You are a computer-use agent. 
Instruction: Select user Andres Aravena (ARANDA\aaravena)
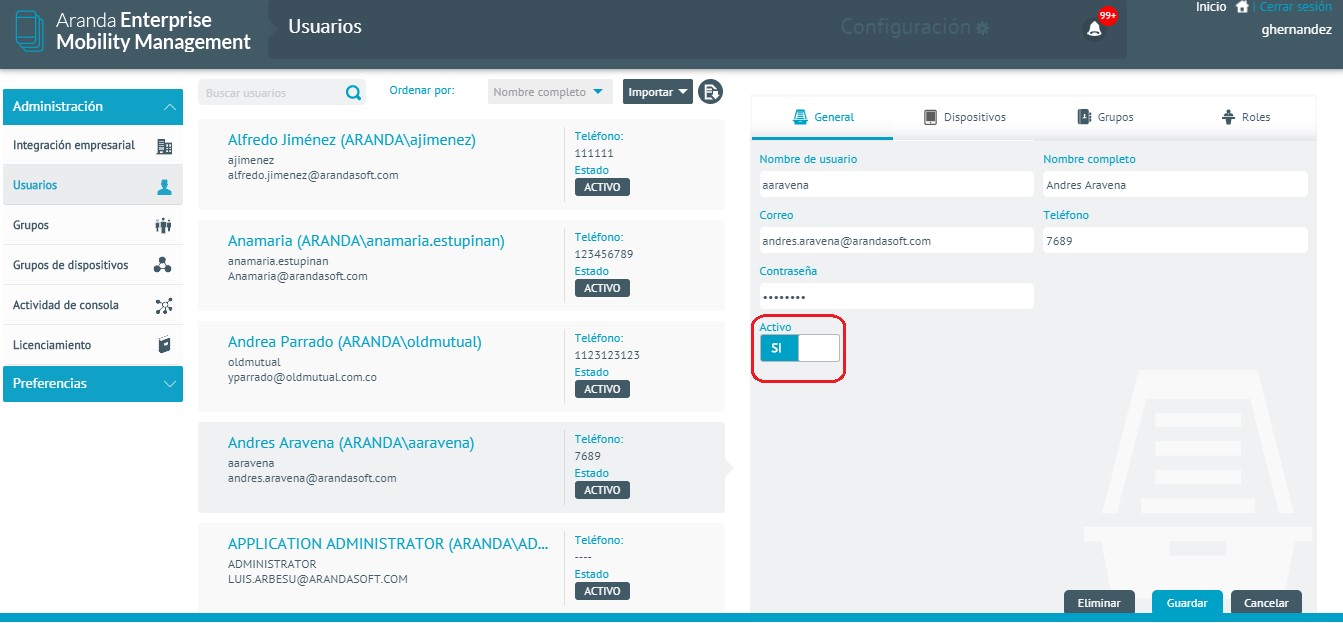pyautogui.click(x=461, y=467)
